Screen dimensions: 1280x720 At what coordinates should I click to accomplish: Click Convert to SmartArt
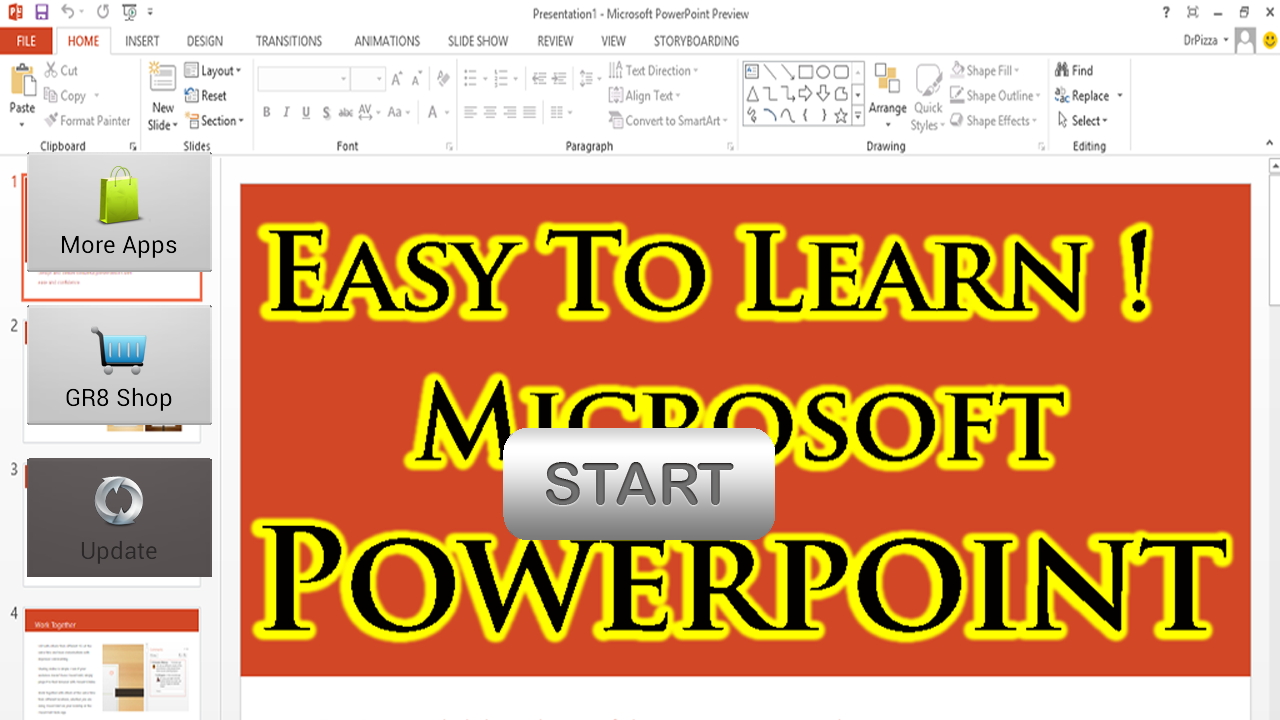click(x=669, y=121)
